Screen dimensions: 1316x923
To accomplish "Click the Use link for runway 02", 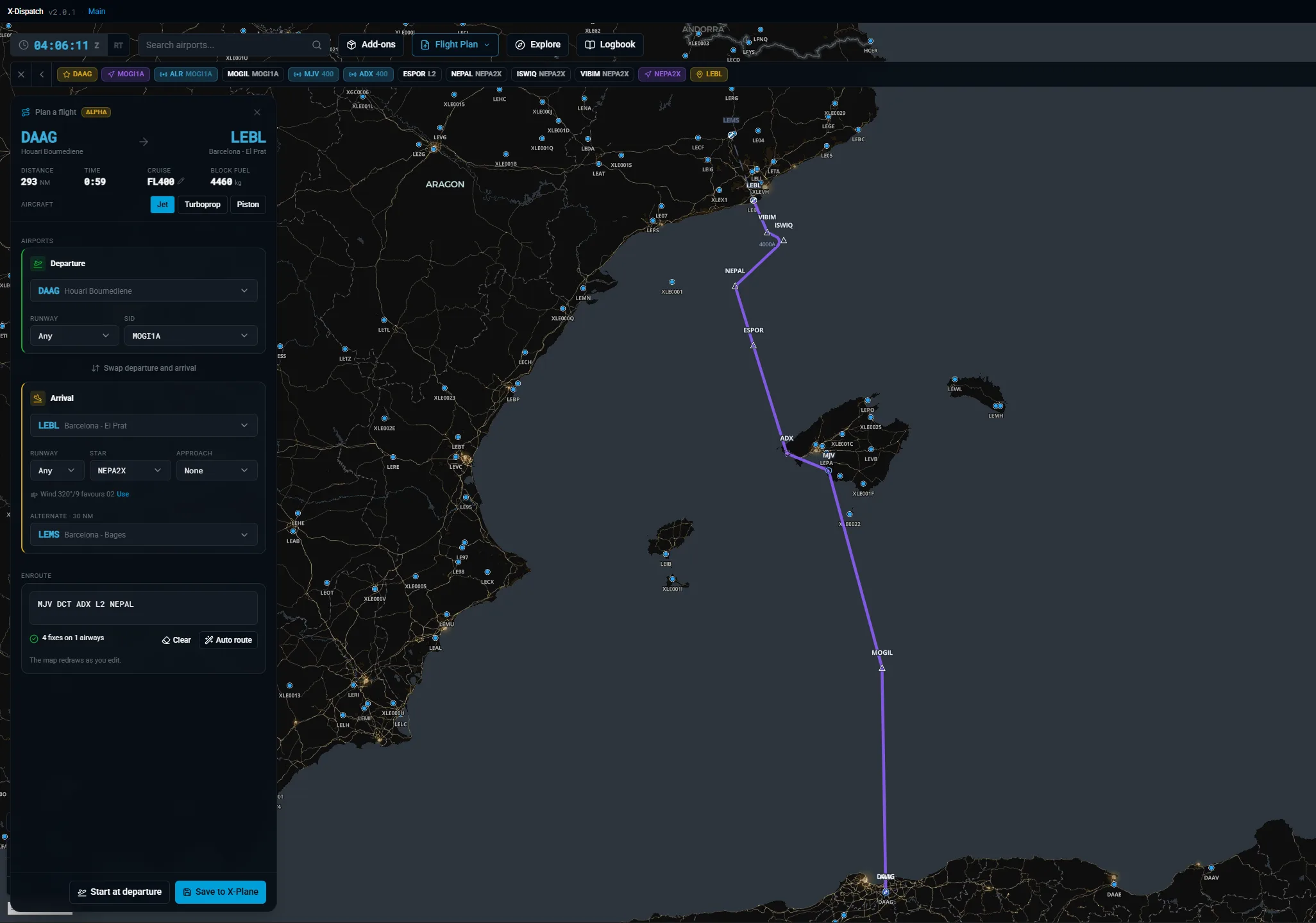I will [x=122, y=495].
